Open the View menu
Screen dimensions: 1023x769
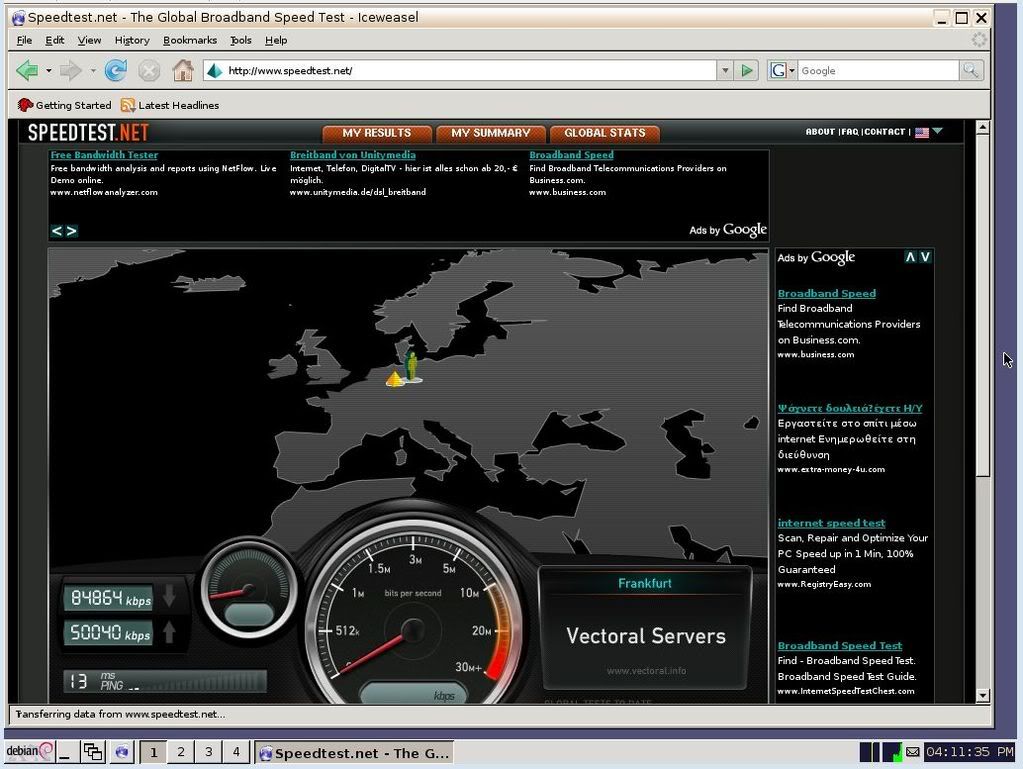pos(89,40)
